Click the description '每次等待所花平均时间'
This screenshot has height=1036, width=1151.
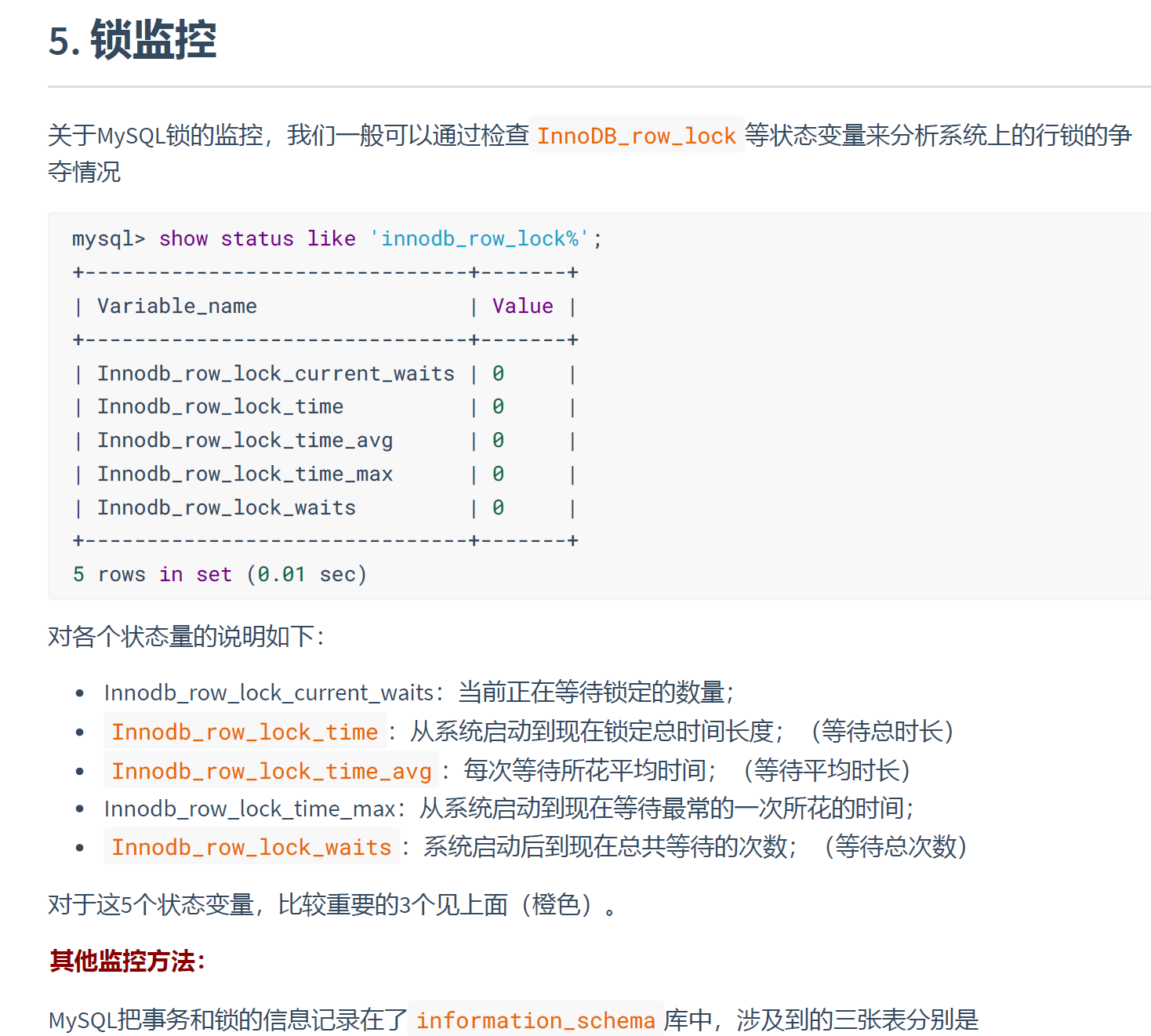click(584, 771)
